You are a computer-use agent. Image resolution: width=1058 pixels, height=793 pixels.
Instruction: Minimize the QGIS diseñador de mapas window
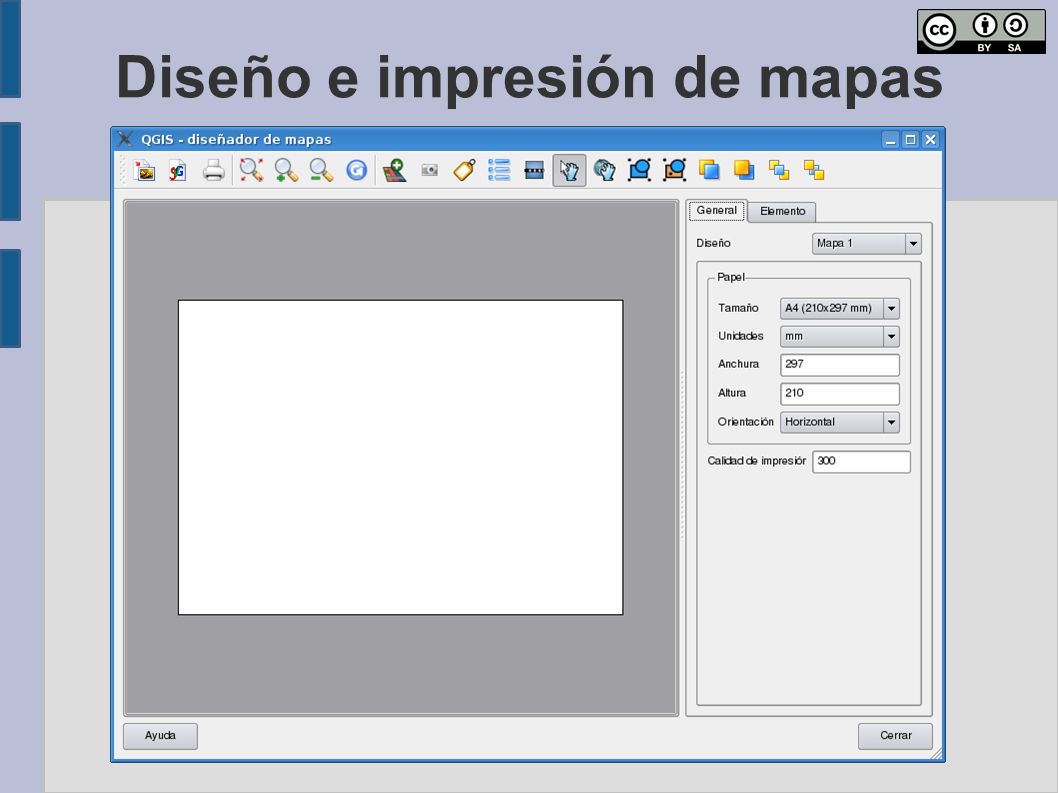891,140
